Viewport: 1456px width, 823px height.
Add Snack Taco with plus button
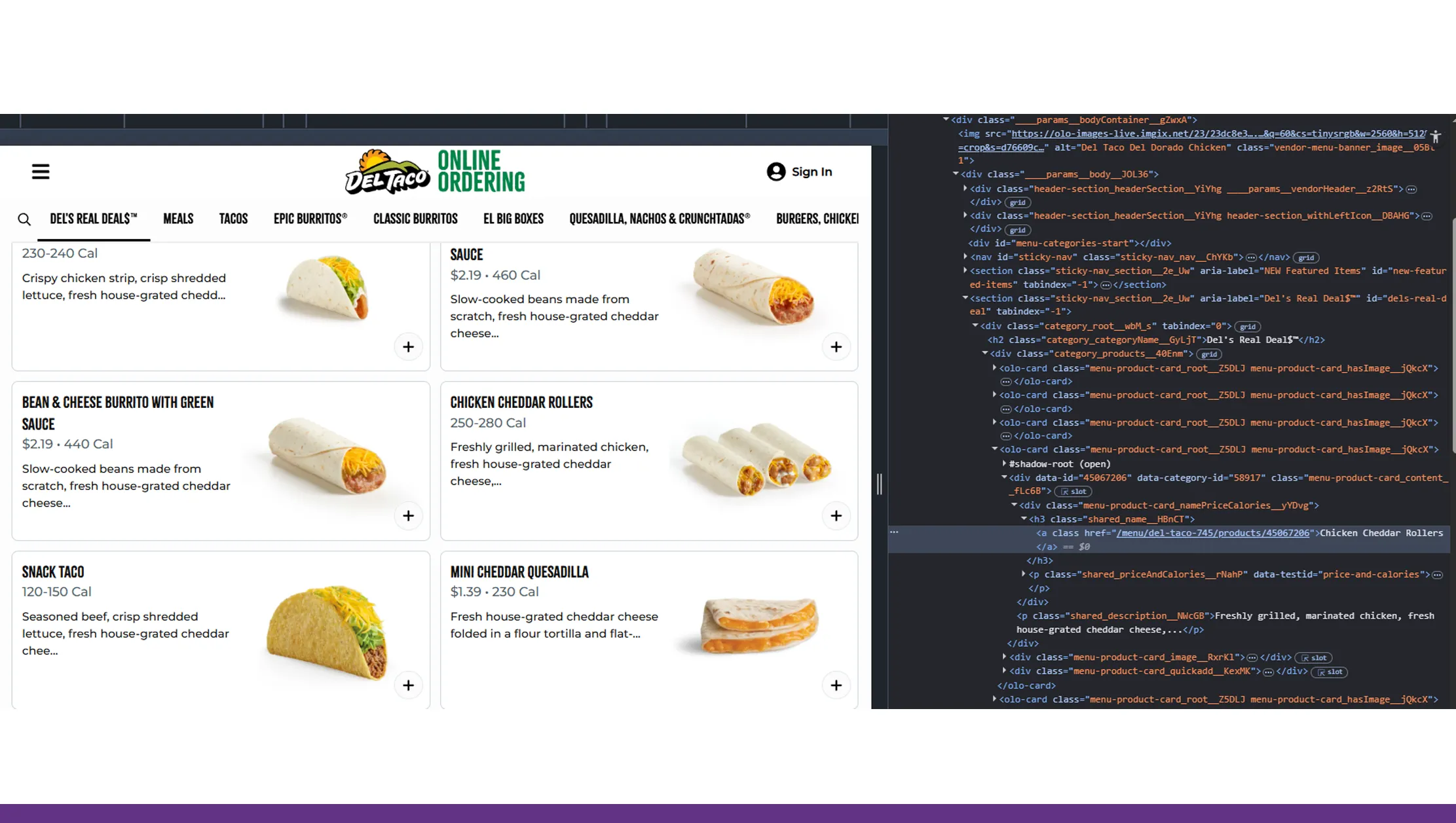pos(408,685)
